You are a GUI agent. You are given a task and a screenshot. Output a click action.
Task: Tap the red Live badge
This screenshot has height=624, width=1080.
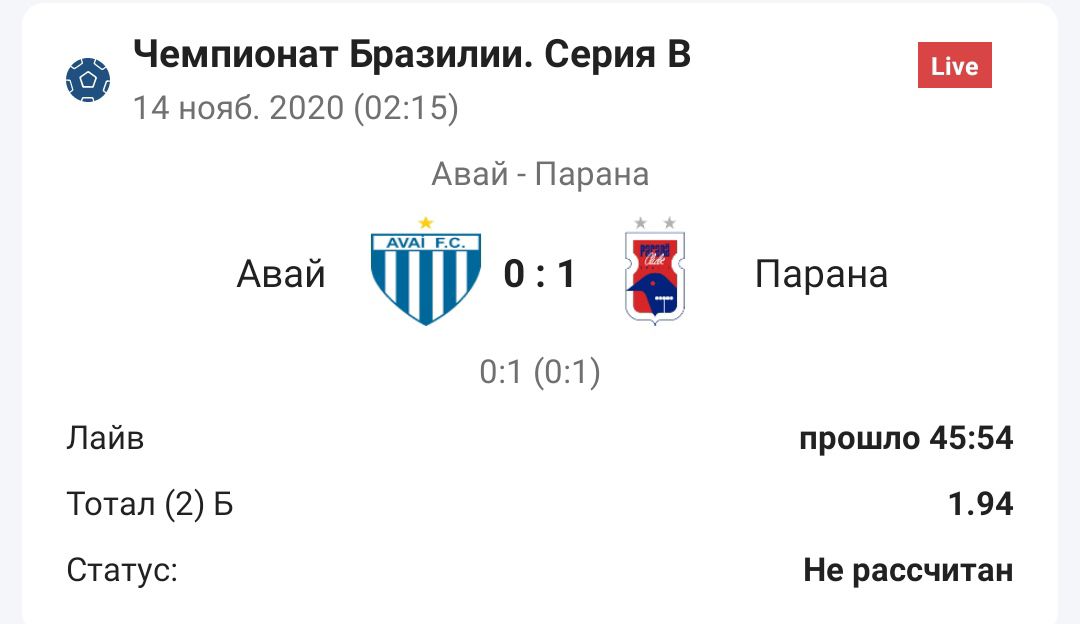point(954,66)
